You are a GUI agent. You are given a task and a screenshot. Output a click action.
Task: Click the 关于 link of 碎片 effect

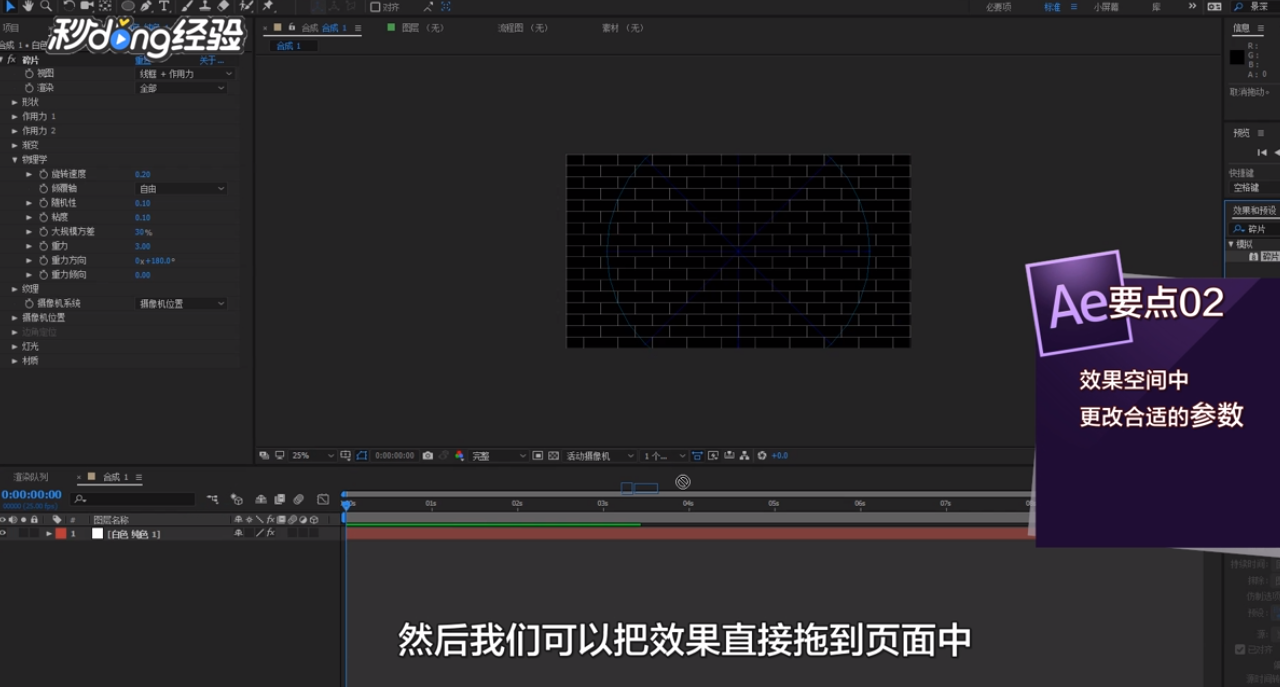click(211, 60)
